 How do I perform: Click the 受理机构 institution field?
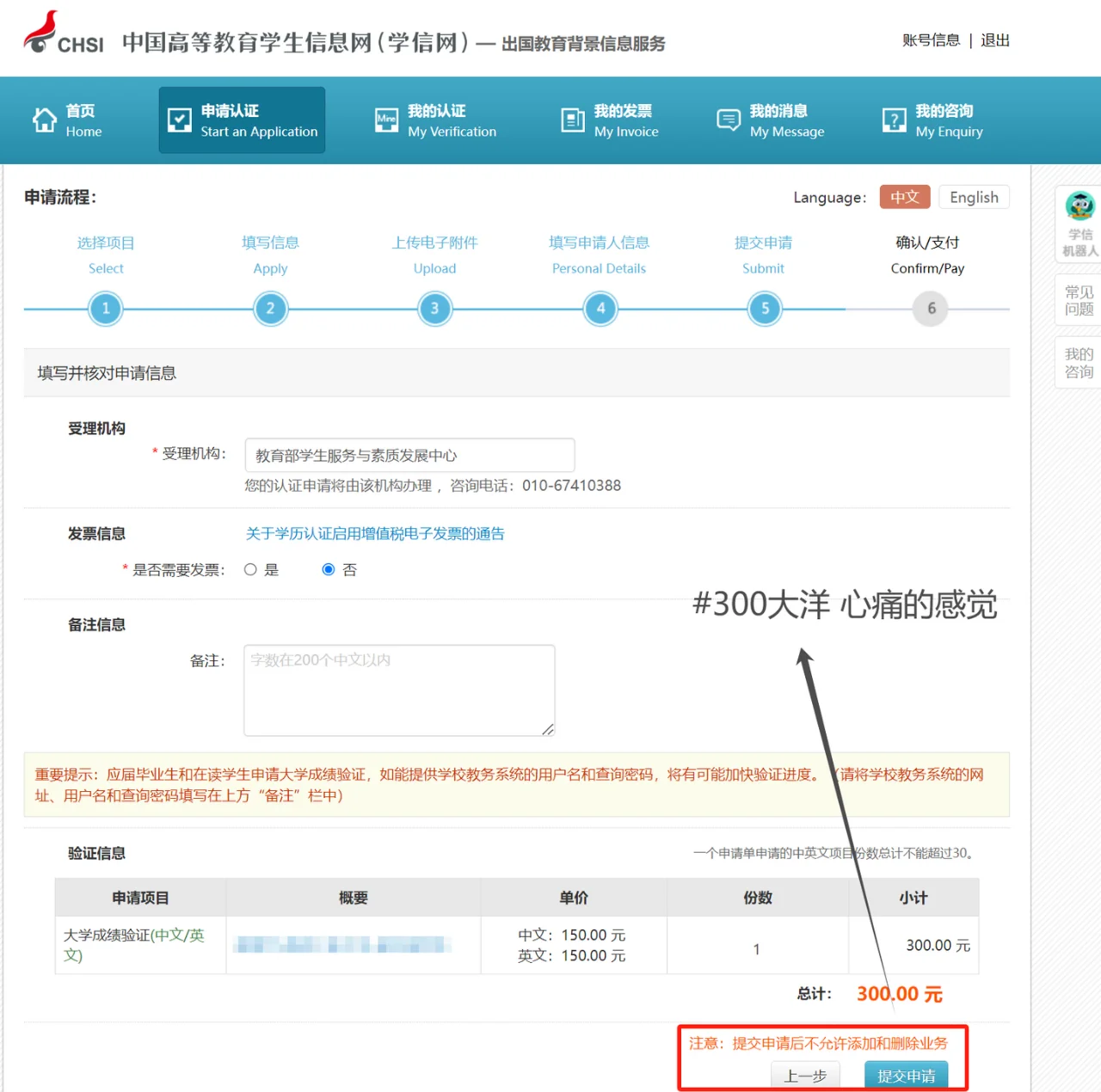(409, 455)
